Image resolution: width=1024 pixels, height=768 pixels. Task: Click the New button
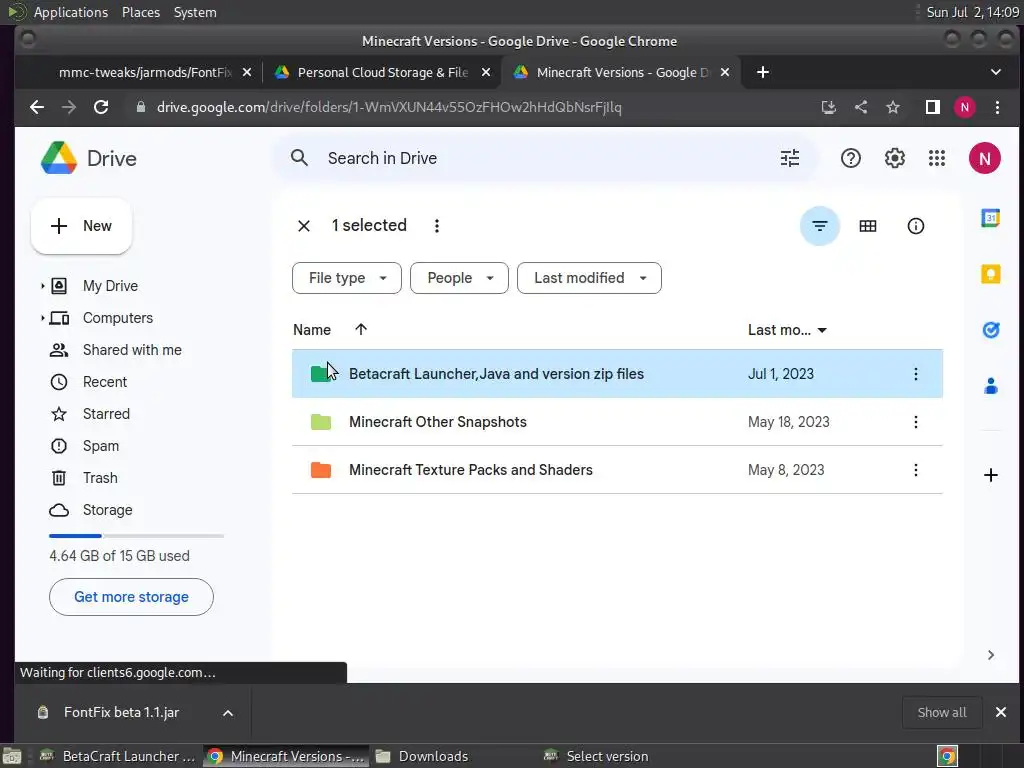coord(82,226)
